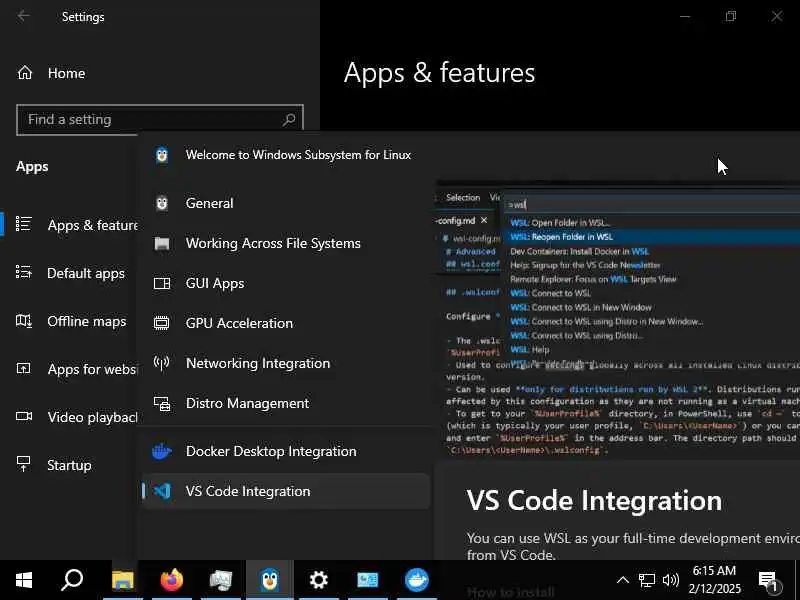
Task: Click the Working Across File Systems icon
Action: coord(162,243)
